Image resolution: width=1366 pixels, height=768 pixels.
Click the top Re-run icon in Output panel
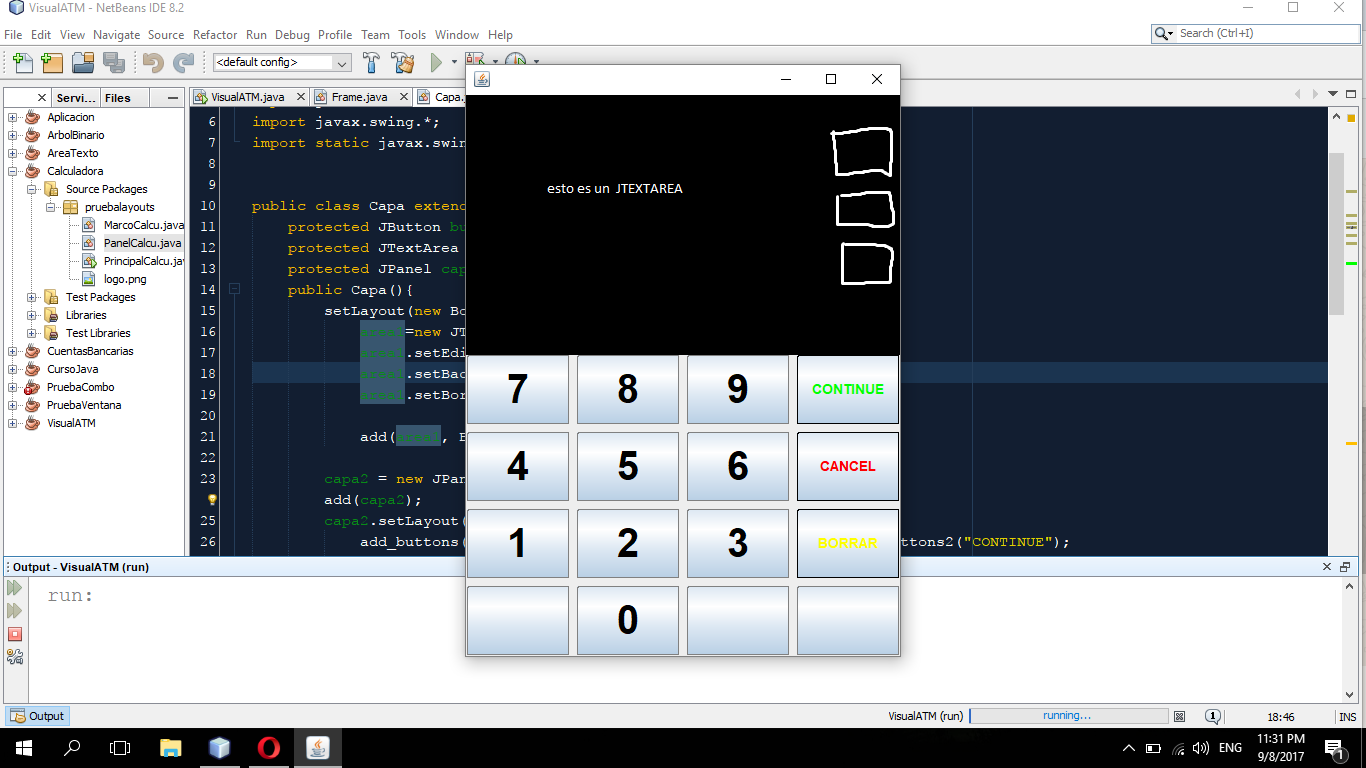click(x=15, y=588)
